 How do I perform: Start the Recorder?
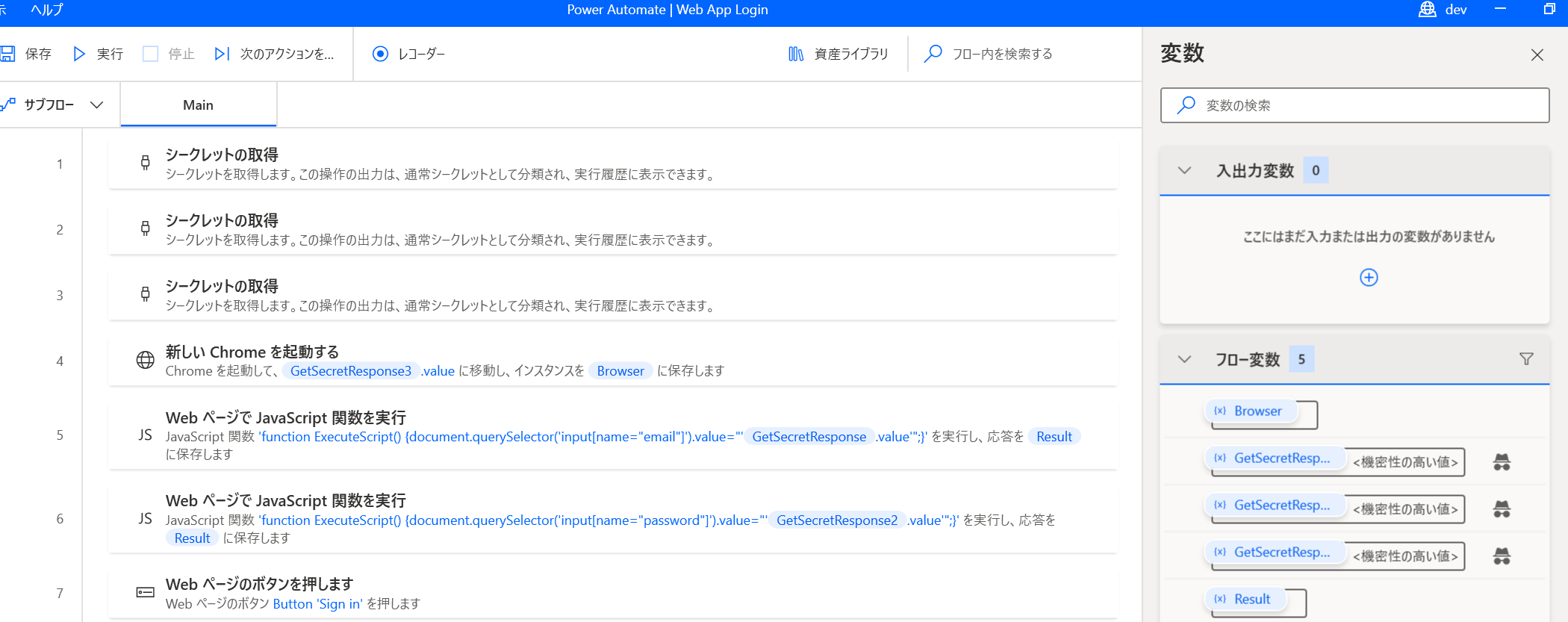[x=408, y=54]
